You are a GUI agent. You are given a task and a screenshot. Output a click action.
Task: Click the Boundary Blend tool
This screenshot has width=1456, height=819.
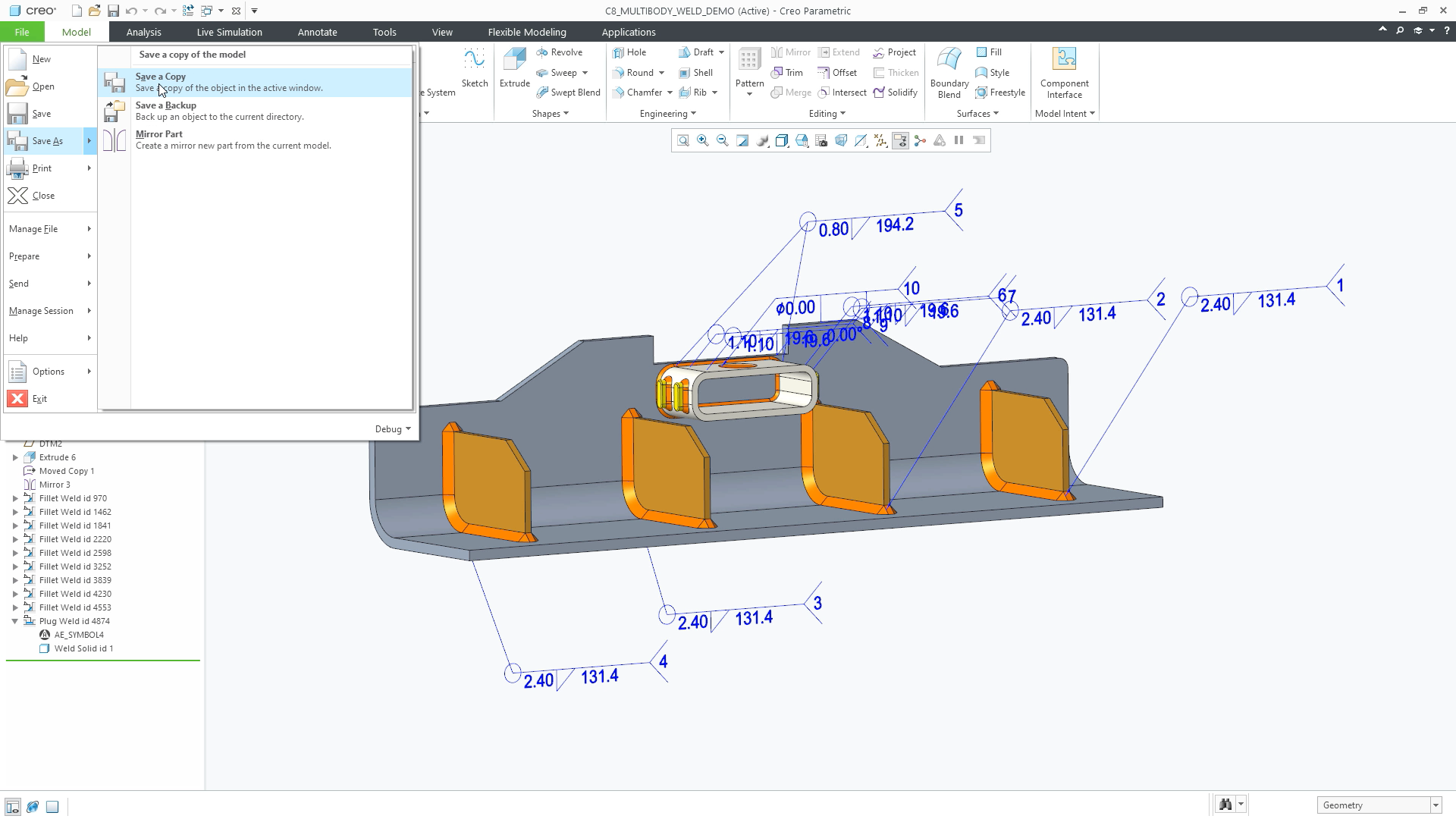(x=949, y=73)
